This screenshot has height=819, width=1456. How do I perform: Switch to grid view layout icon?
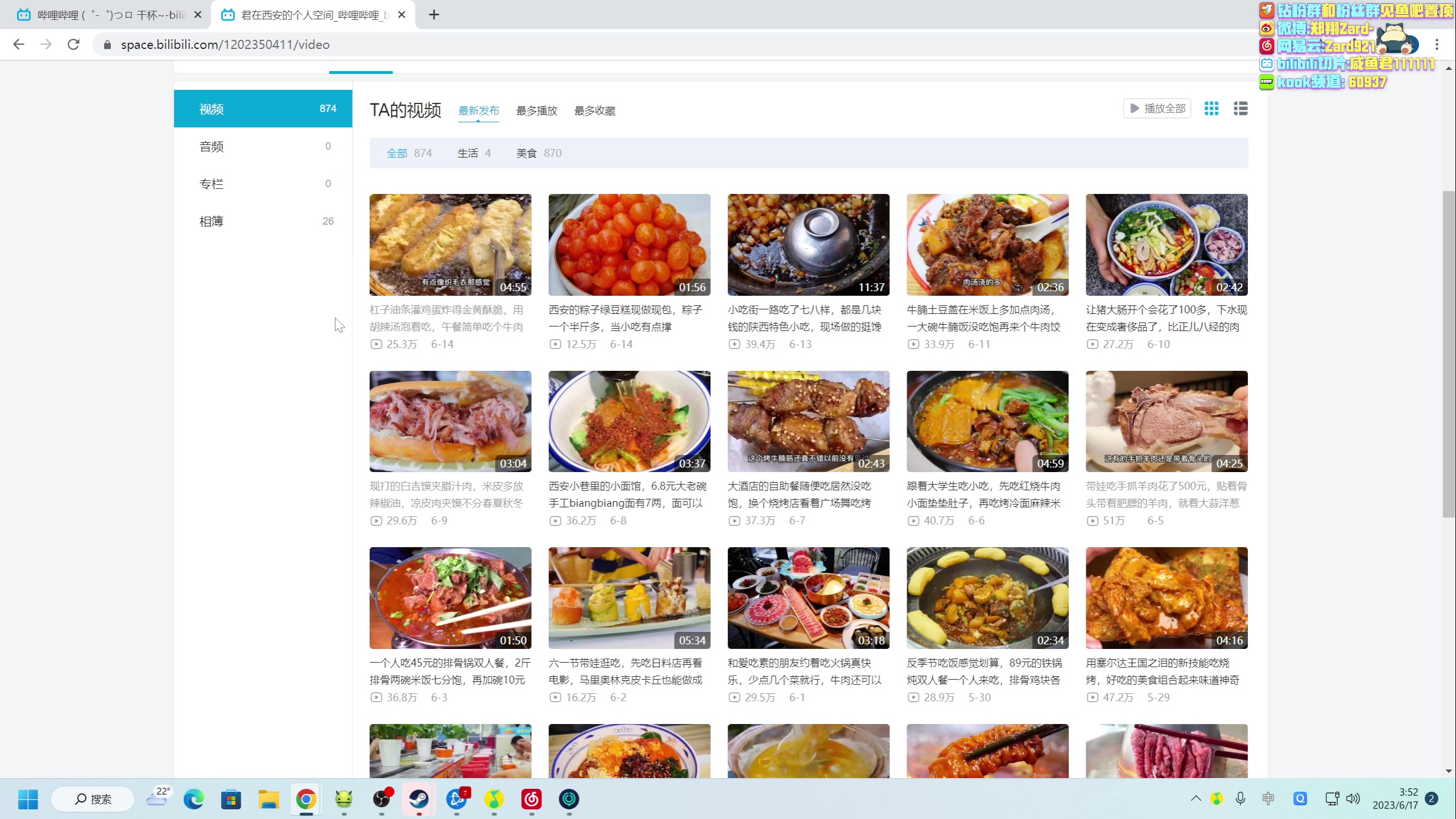point(1211,108)
